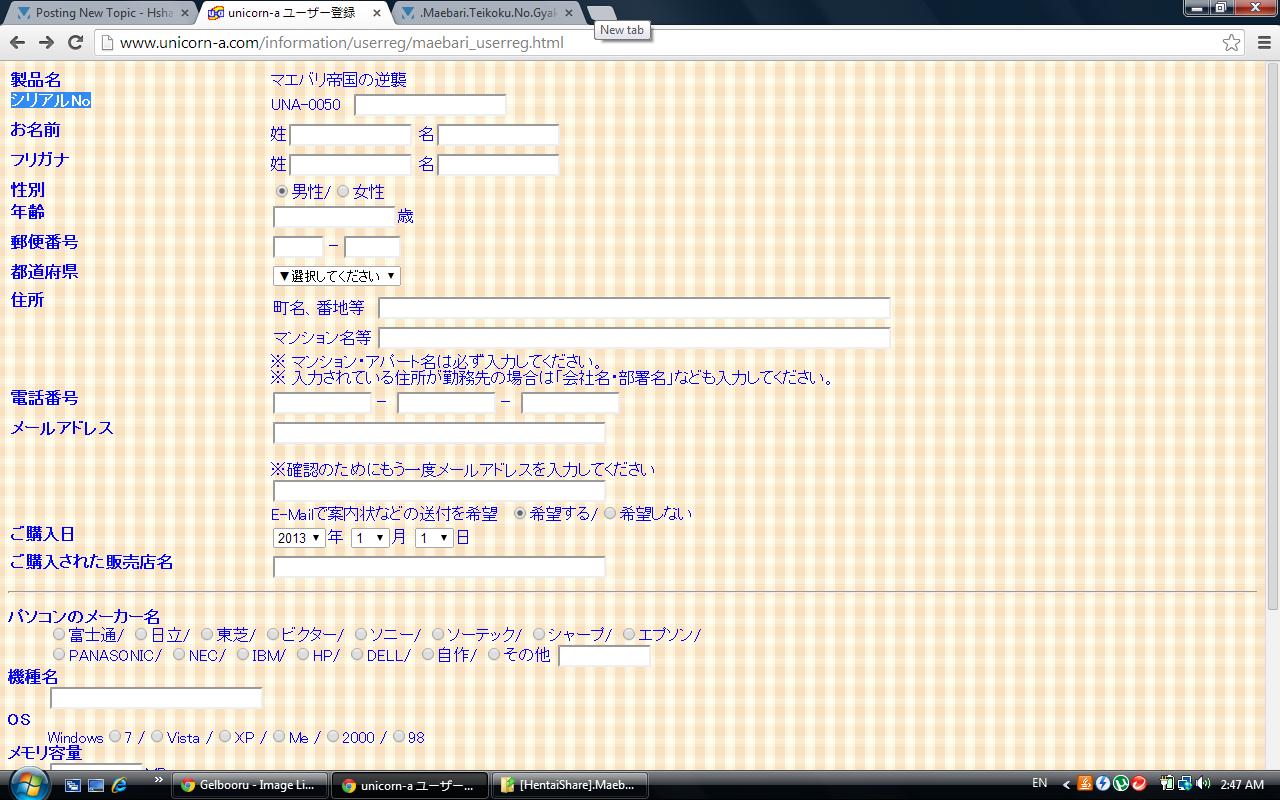This screenshot has height=800, width=1280.
Task: Open Internet Explorer from quick launch
Action: (120, 785)
